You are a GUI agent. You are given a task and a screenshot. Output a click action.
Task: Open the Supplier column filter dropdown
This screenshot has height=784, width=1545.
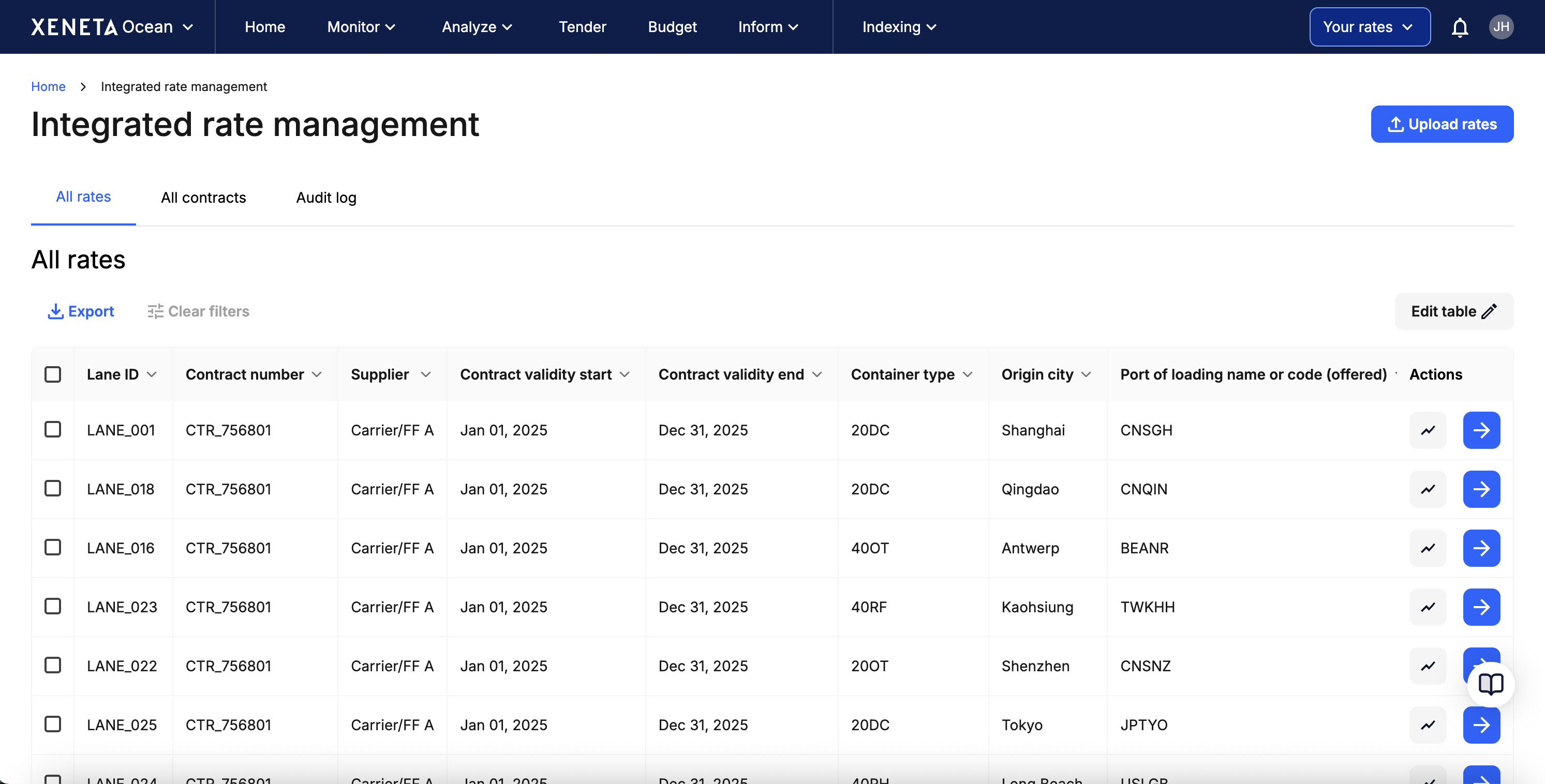coord(426,374)
